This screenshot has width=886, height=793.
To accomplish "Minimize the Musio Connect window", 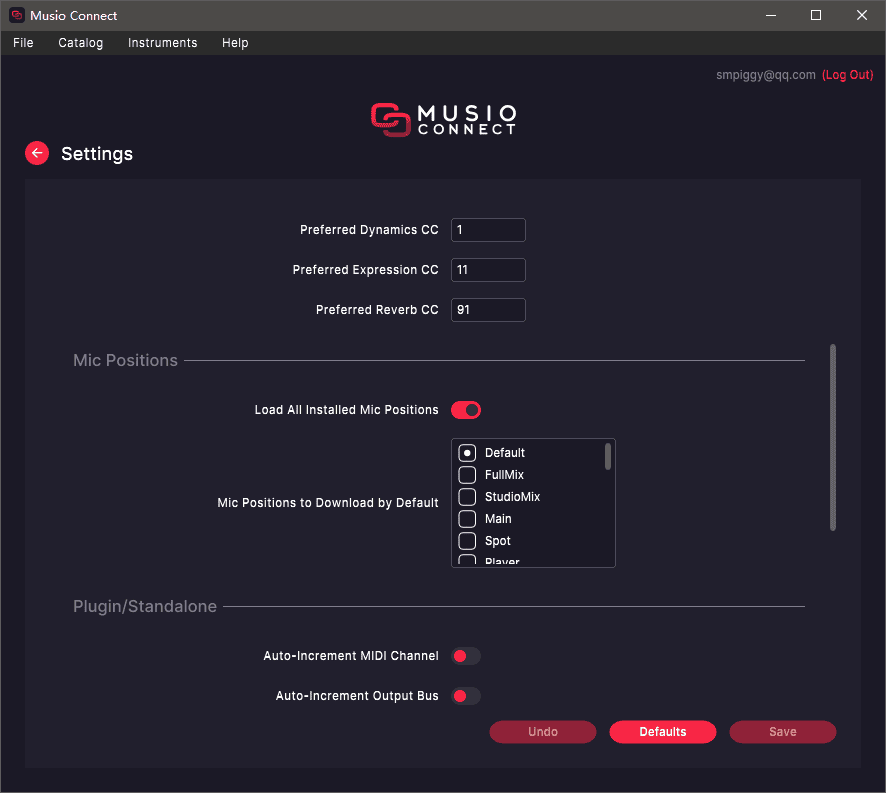I will 771,15.
